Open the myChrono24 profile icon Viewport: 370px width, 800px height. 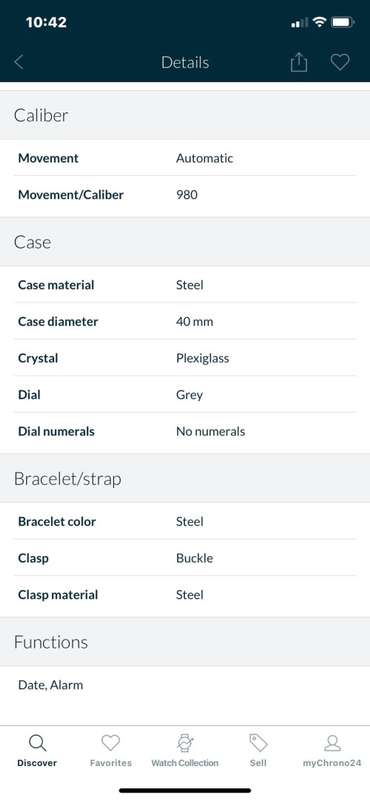(332, 743)
